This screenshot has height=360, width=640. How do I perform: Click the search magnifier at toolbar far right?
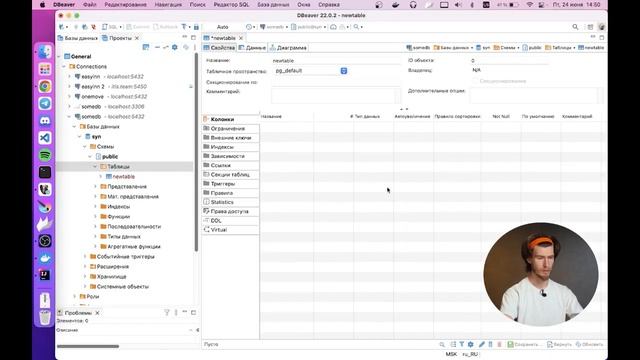[x=575, y=27]
